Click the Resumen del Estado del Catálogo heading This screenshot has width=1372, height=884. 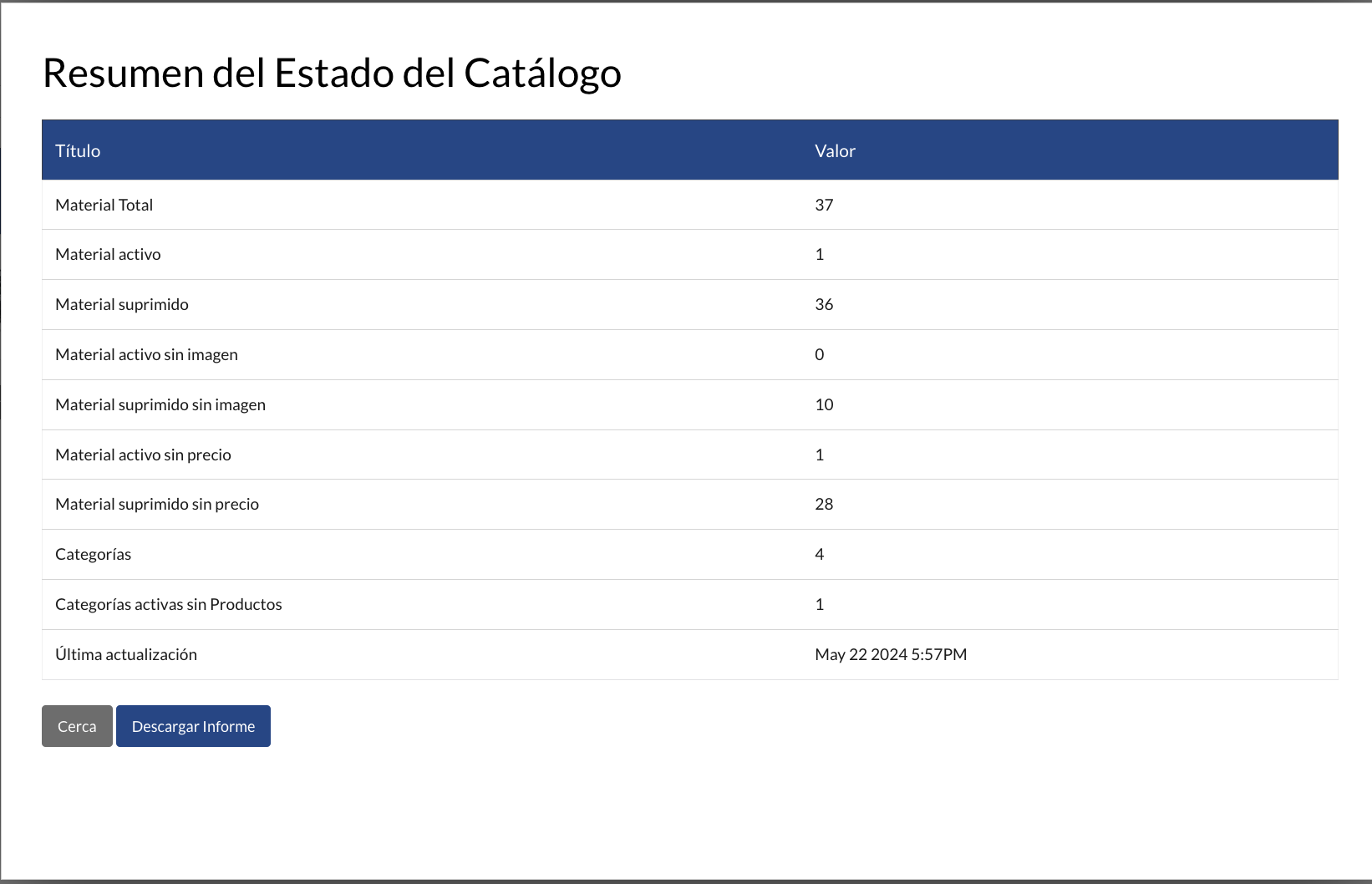point(332,73)
